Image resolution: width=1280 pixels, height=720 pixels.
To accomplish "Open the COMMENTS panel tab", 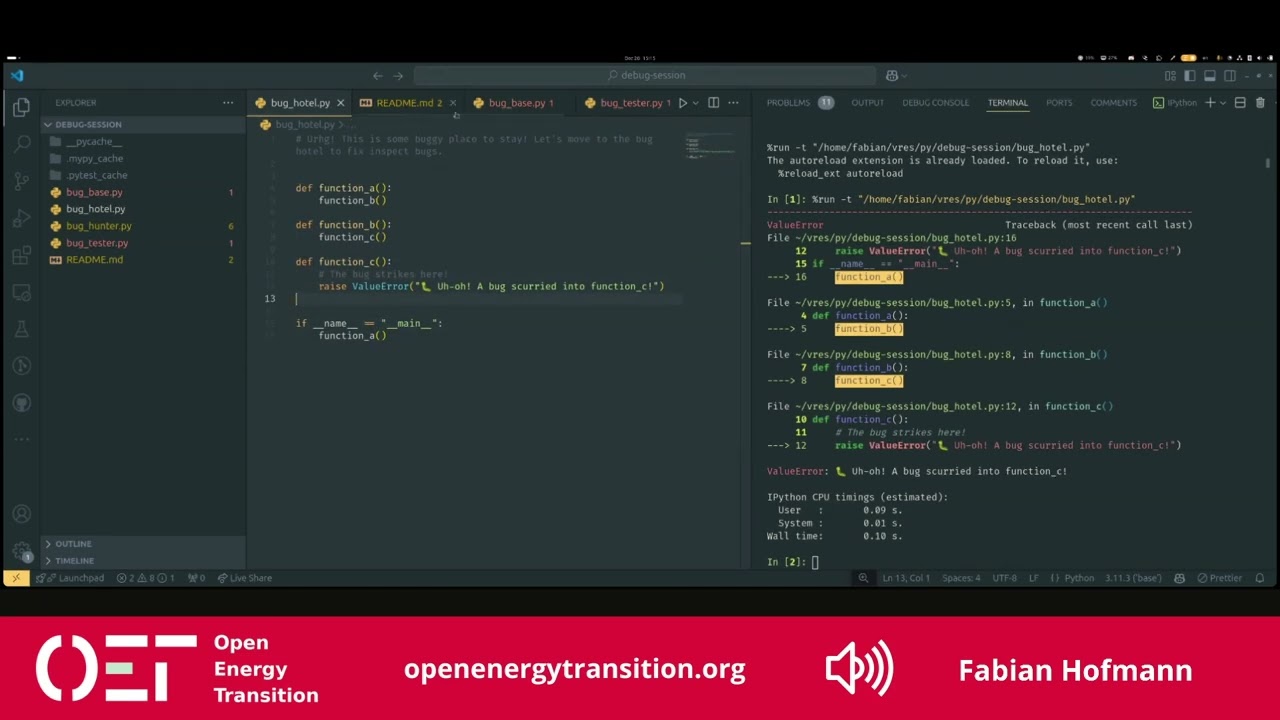I will click(x=1113, y=102).
